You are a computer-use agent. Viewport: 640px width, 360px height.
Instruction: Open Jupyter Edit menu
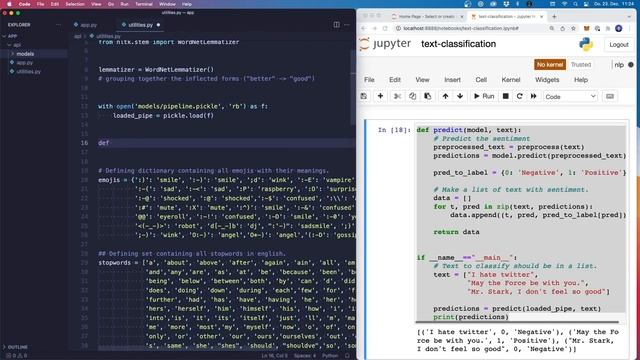[395, 80]
